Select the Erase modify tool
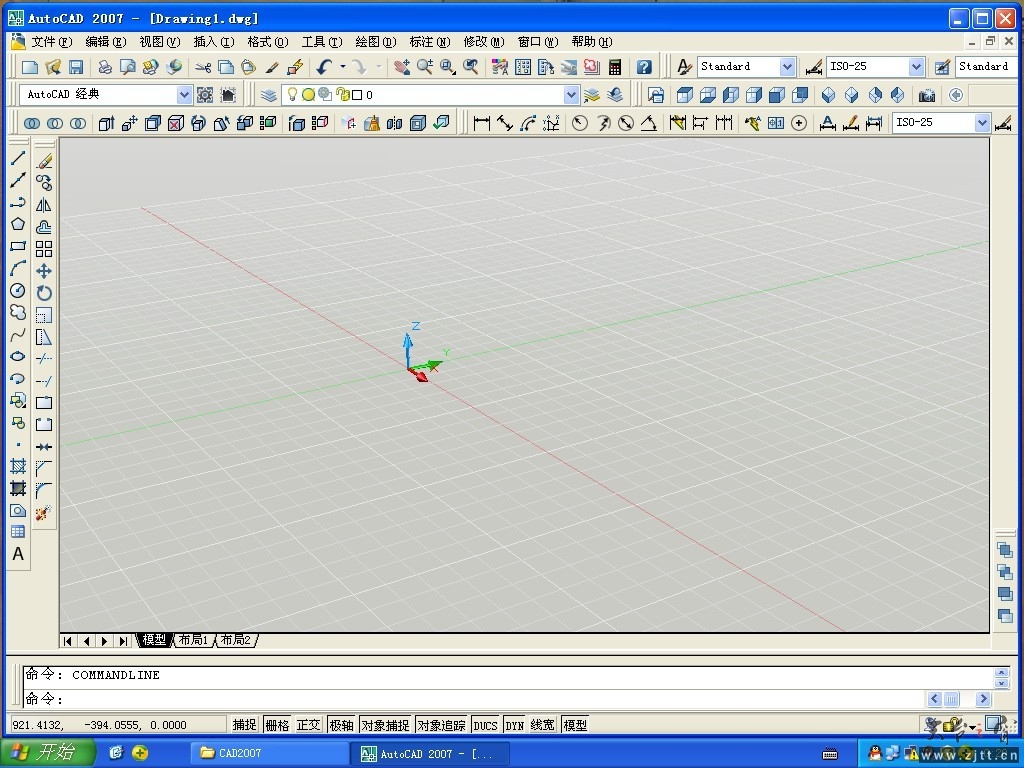The image size is (1024, 768). pos(44,161)
